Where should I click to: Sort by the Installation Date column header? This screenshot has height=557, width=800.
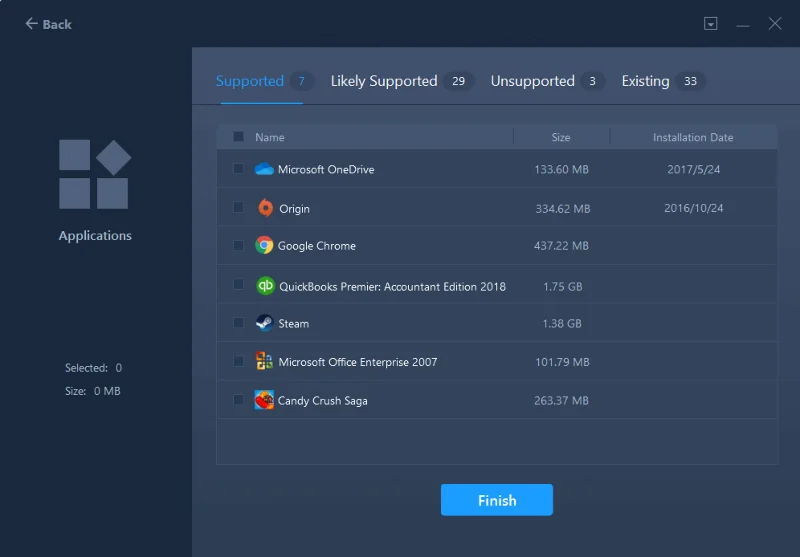click(692, 137)
